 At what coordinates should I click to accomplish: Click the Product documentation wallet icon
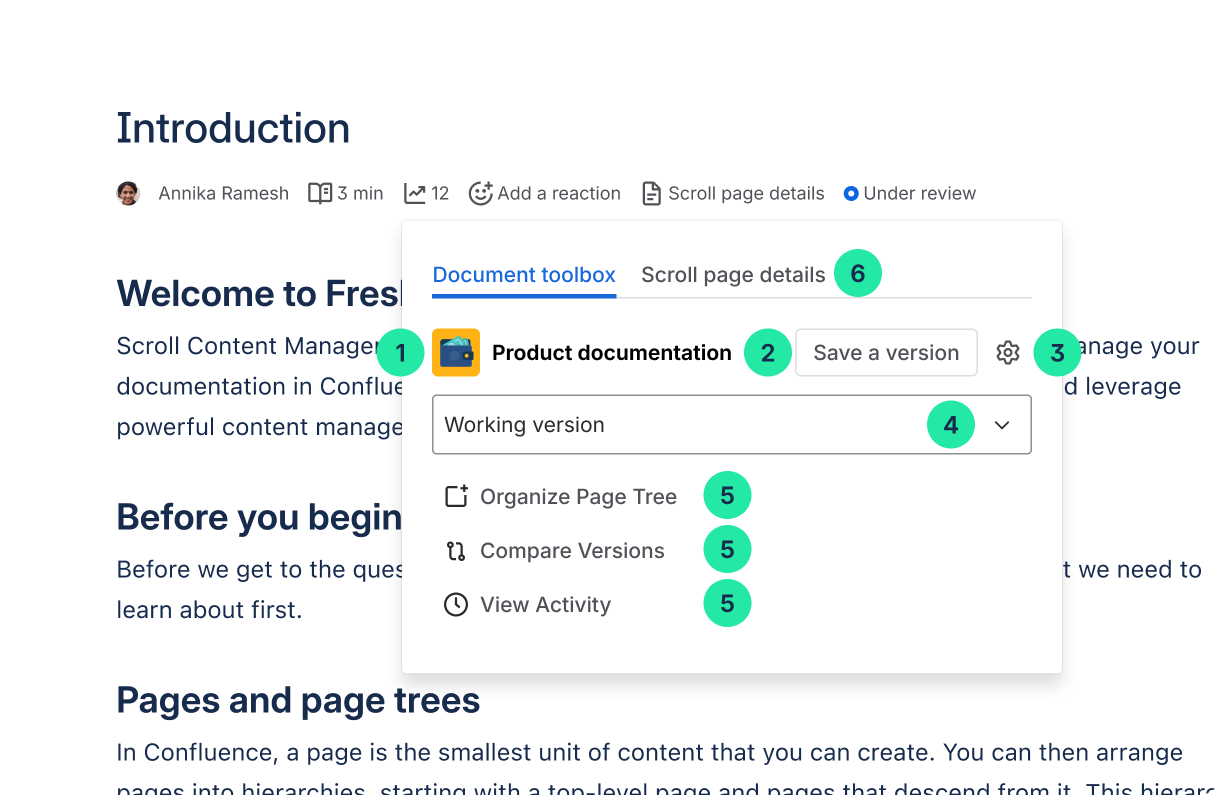click(456, 353)
